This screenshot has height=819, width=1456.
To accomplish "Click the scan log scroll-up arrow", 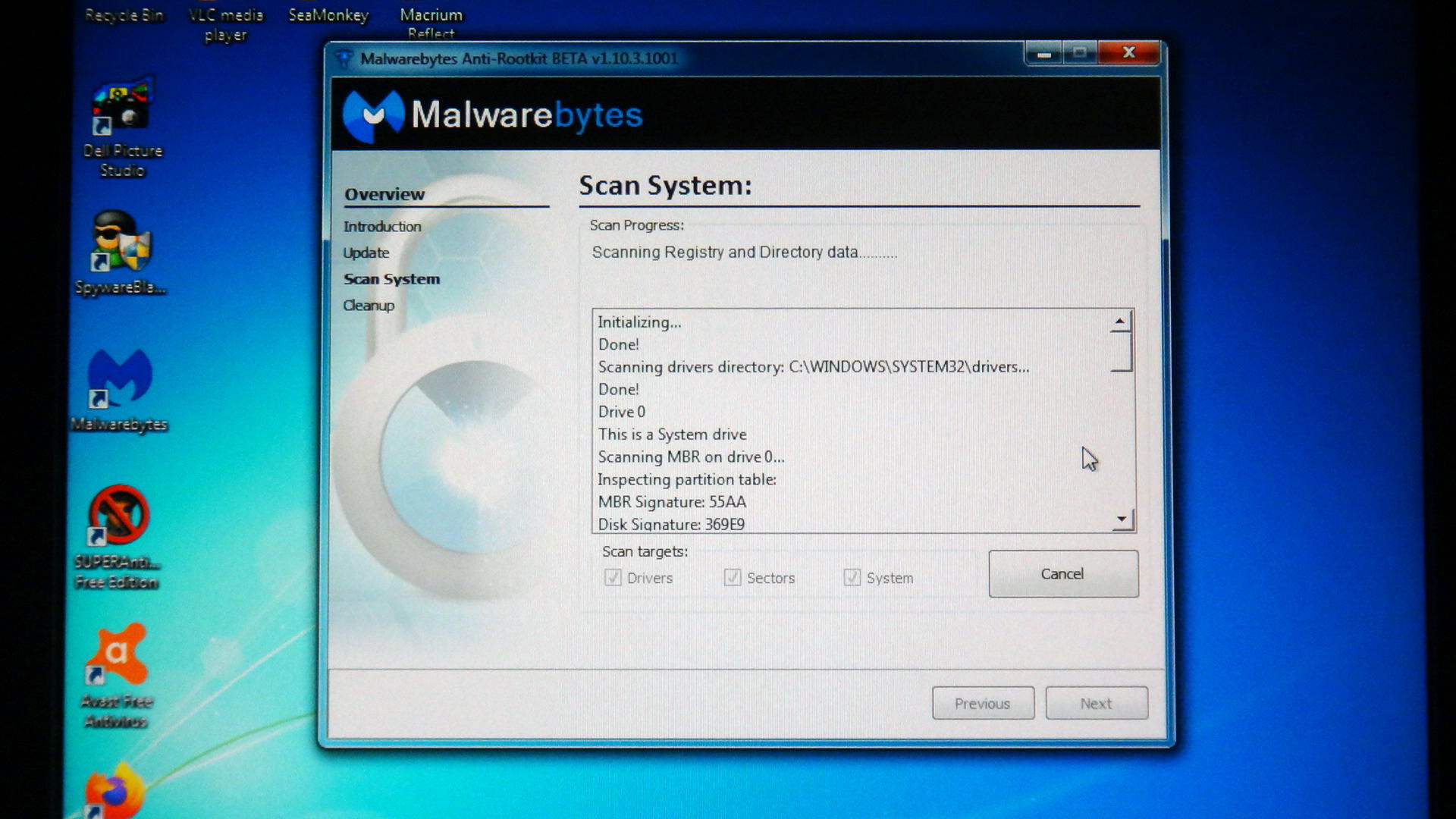I will pos(1120,322).
